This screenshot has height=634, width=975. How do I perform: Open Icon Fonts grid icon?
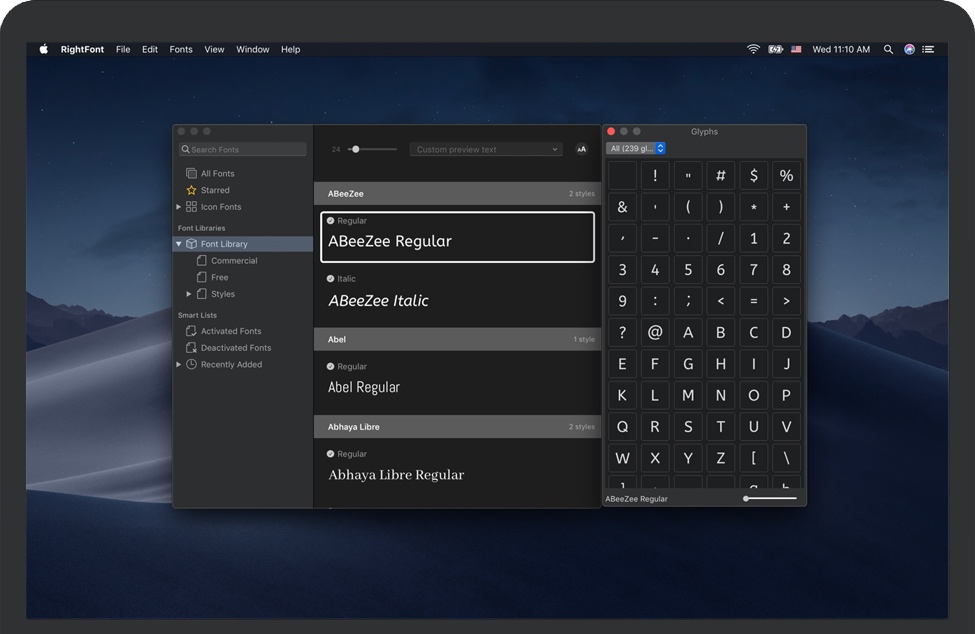tap(191, 207)
